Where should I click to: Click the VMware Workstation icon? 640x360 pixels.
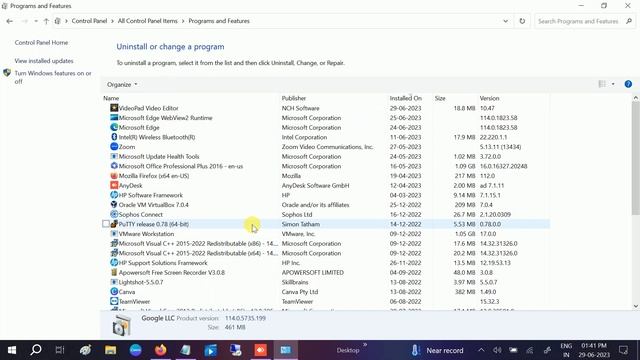(114, 234)
